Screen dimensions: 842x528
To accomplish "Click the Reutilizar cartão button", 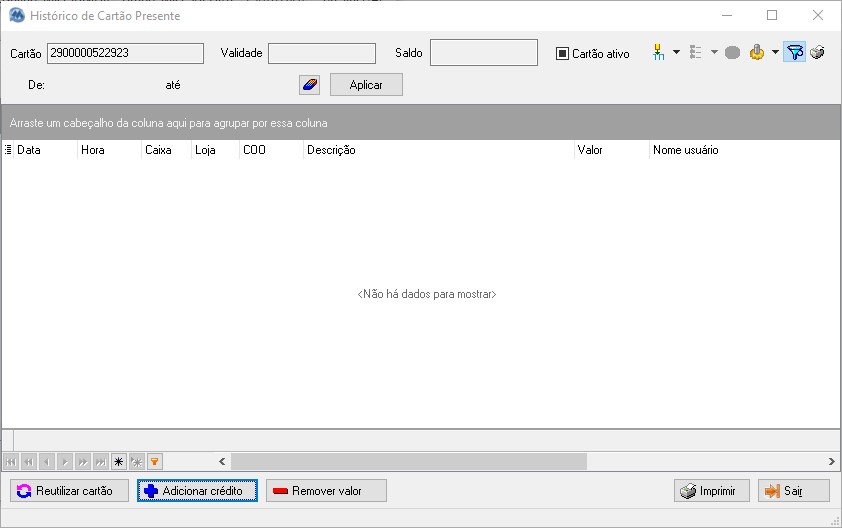I will [x=69, y=491].
